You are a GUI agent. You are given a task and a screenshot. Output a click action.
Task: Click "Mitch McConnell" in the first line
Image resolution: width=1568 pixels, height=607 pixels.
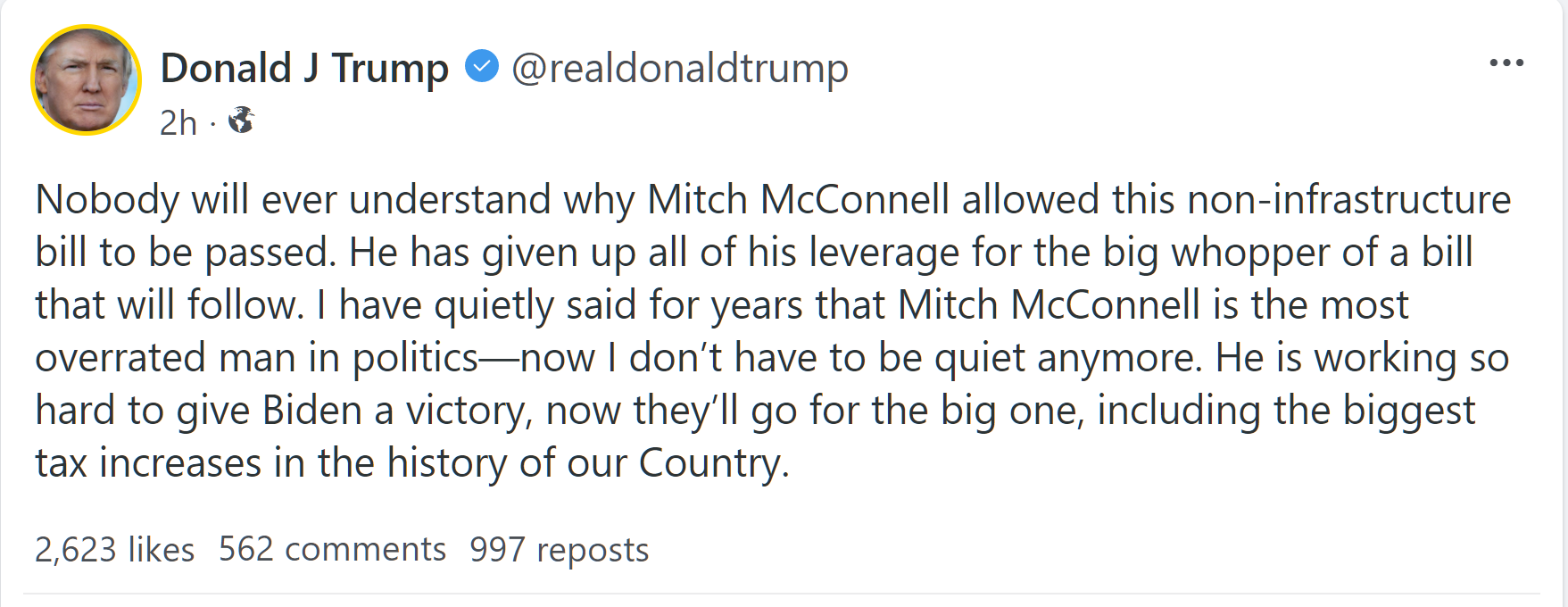pos(798,199)
